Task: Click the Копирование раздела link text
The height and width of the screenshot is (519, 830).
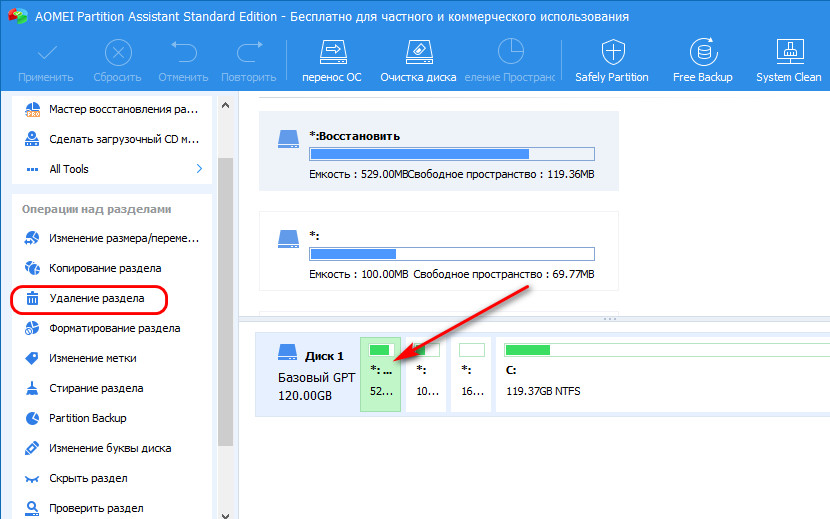Action: tap(105, 269)
